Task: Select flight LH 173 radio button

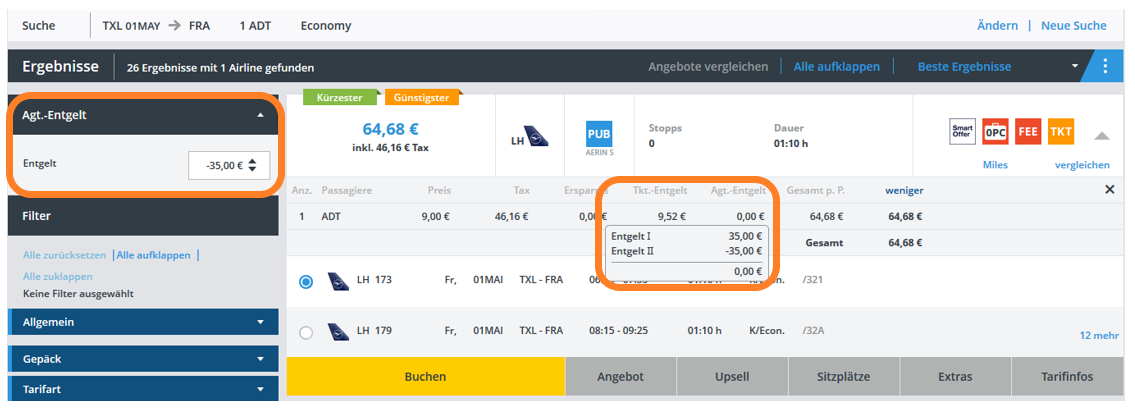Action: (x=306, y=282)
